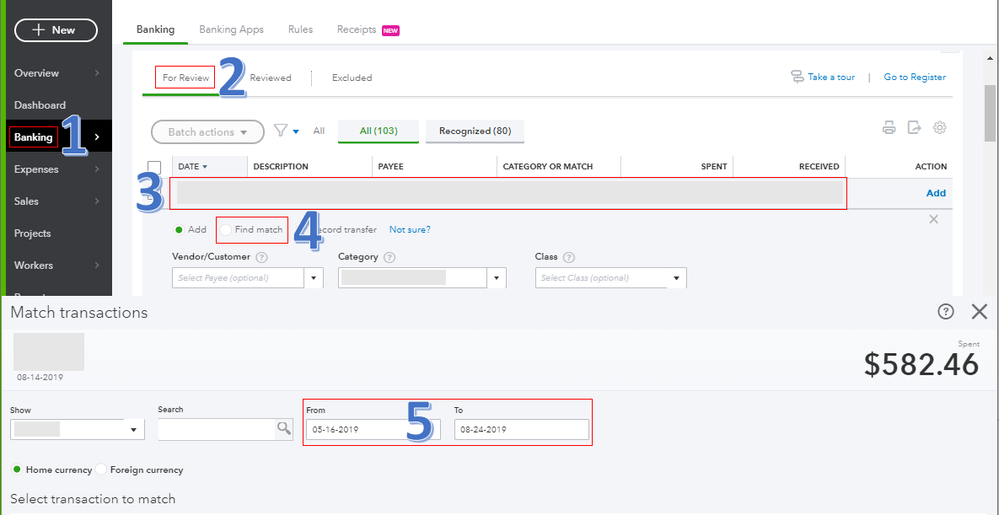Open the Batch actions dropdown
The image size is (999, 515).
point(208,132)
